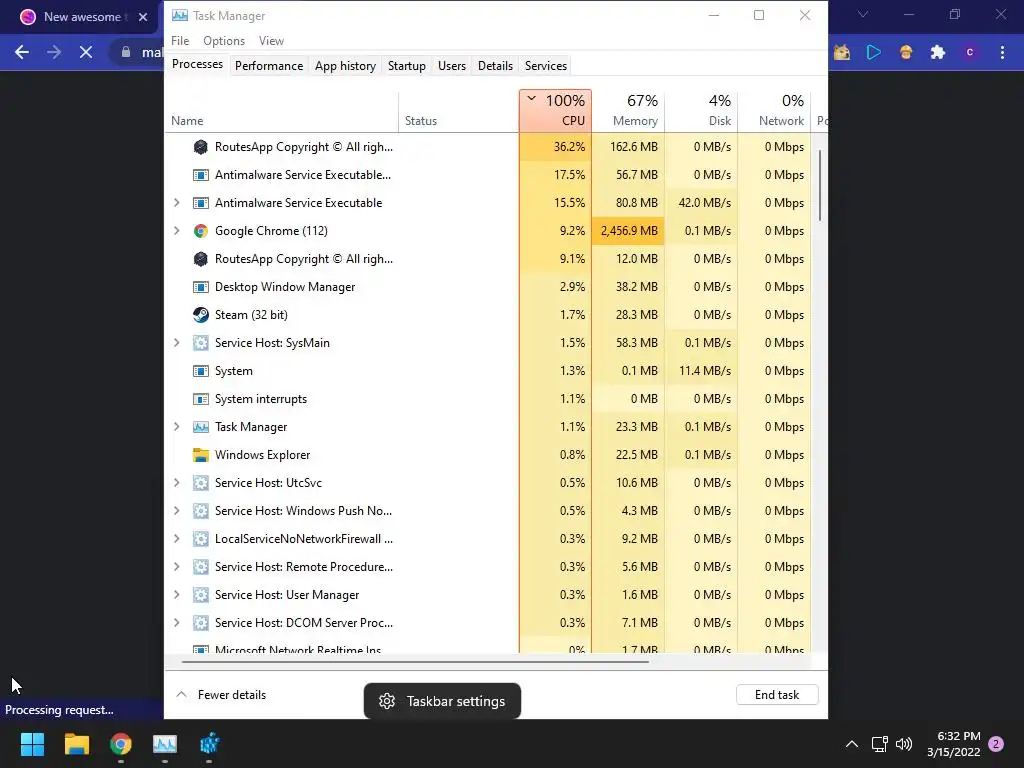Click the Task Manager process row icon

pyautogui.click(x=200, y=426)
